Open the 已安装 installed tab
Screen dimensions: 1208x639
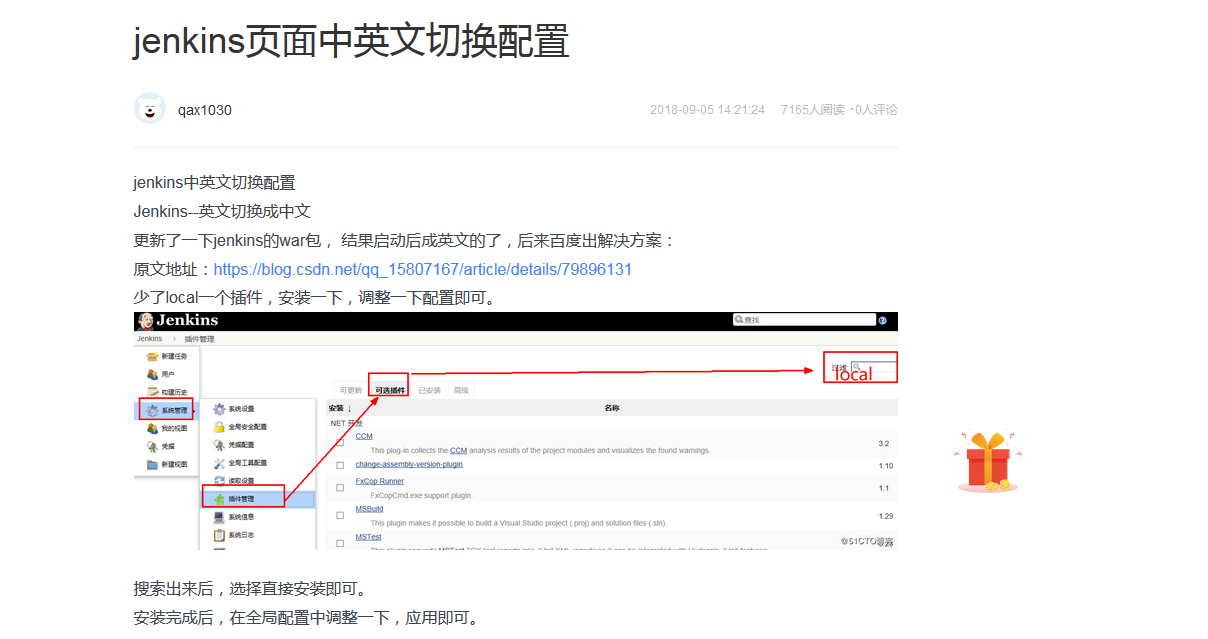click(x=429, y=390)
